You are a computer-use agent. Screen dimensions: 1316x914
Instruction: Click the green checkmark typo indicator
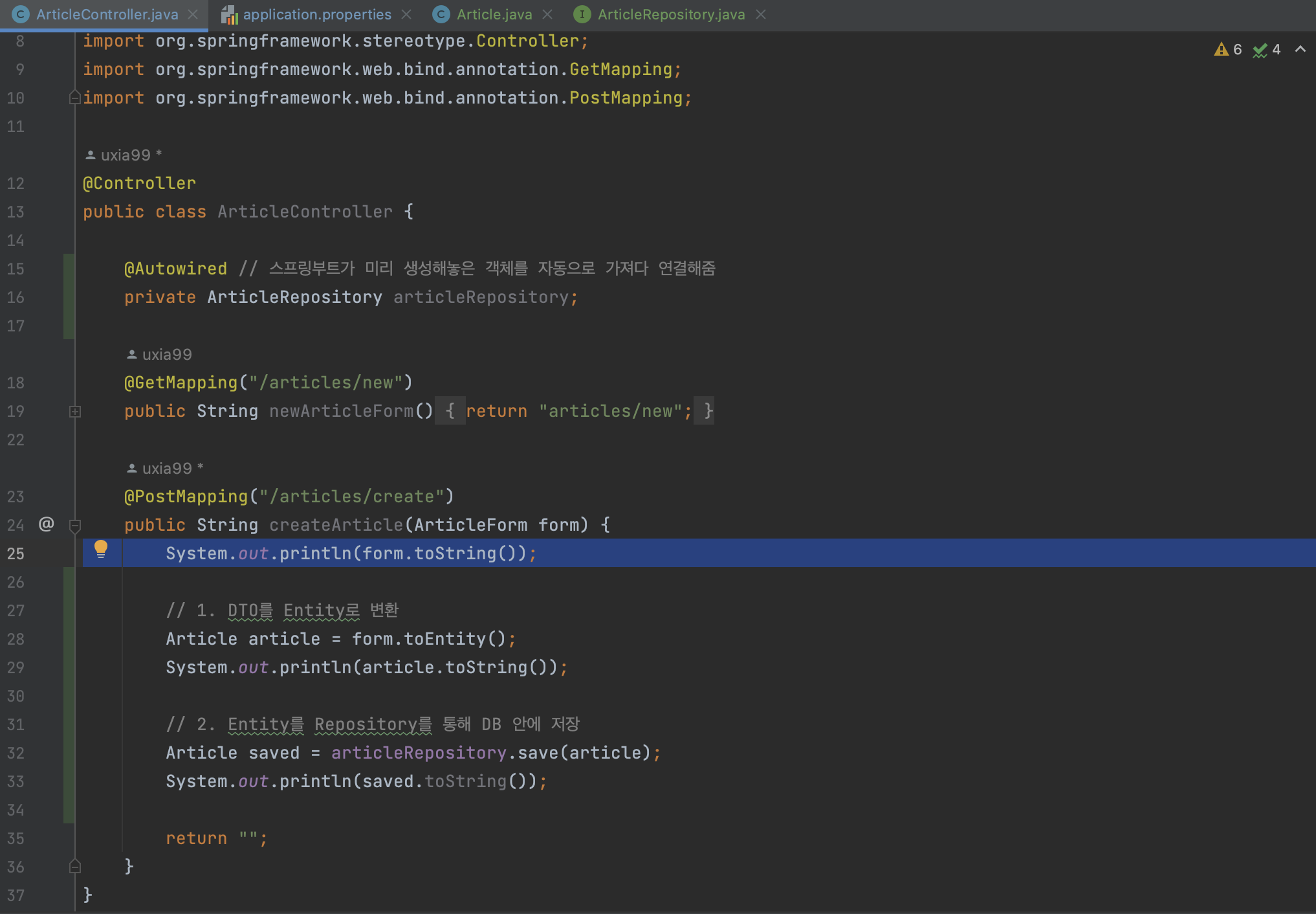tap(1259, 50)
